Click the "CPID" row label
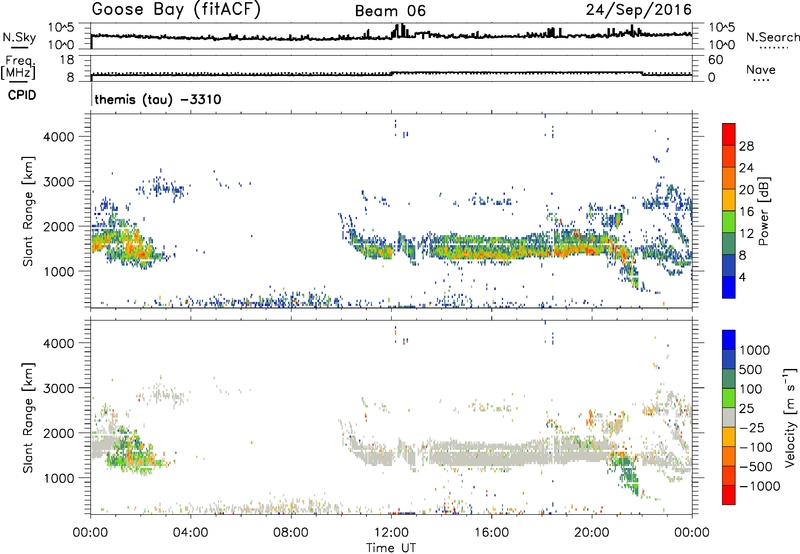The width and height of the screenshot is (800, 554). 22,95
